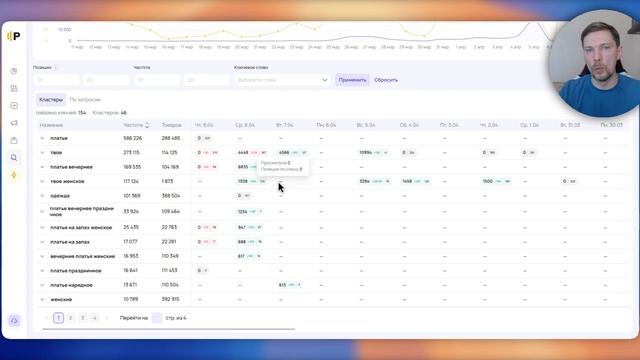This screenshot has width=640, height=360.
Task: Go to pagination page 2
Action: 70,318
